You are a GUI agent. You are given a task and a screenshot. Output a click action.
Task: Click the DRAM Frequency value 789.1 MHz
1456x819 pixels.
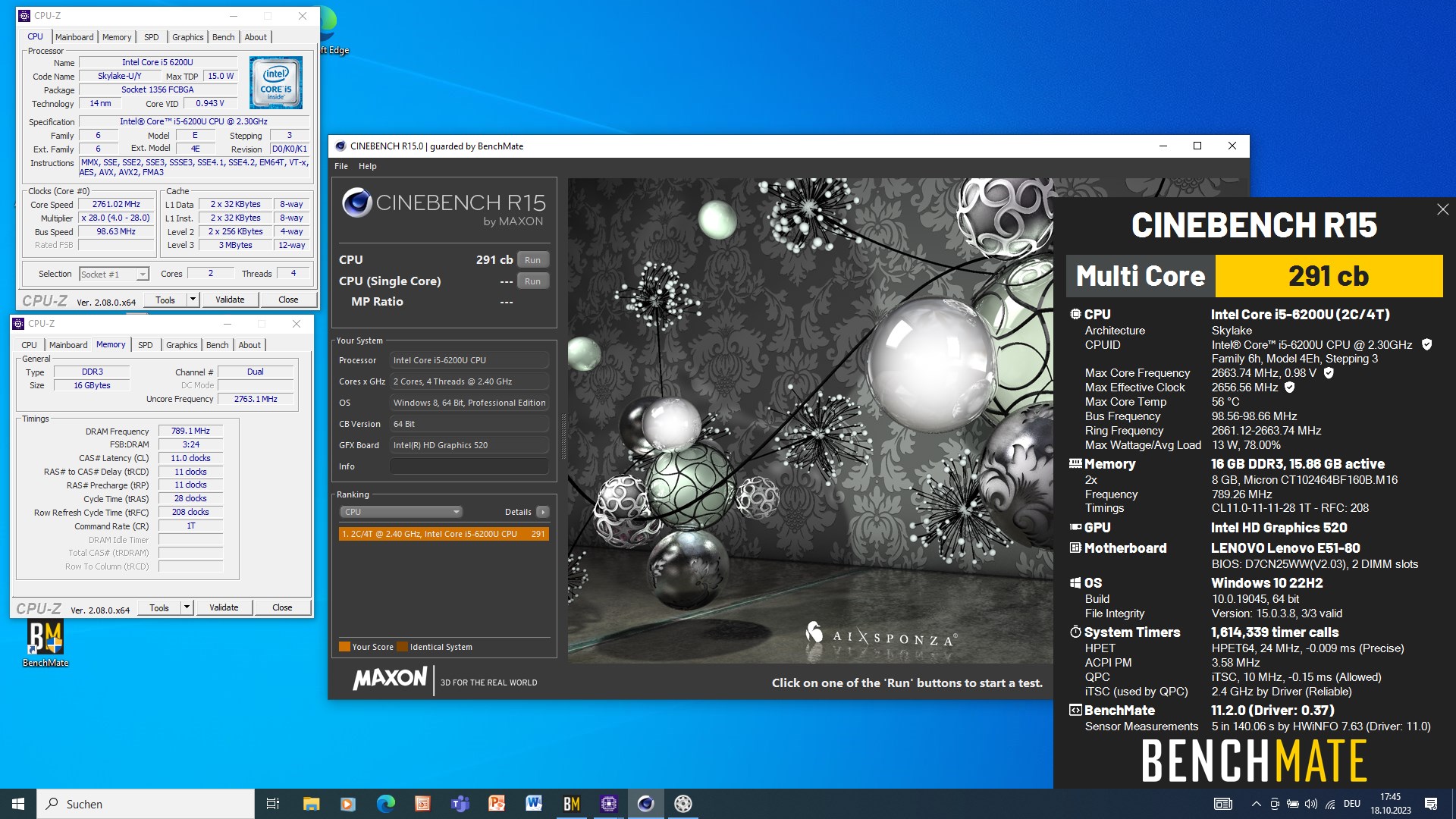click(x=190, y=431)
